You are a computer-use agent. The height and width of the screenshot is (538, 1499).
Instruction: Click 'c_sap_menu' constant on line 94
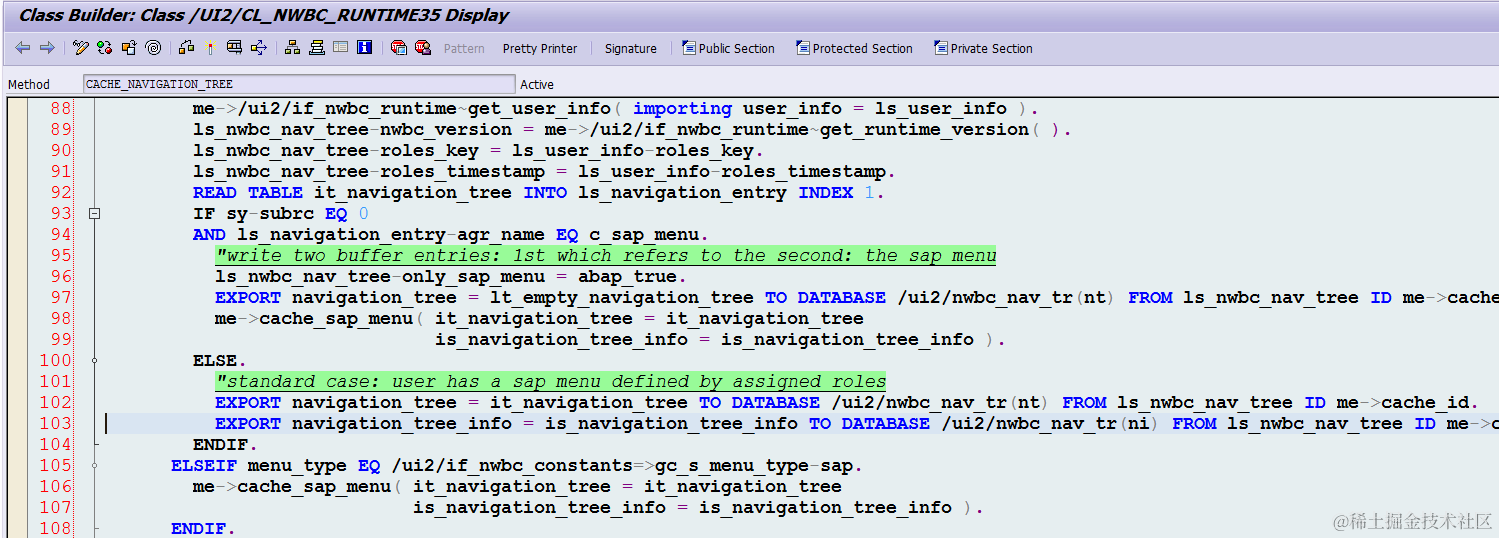click(644, 234)
